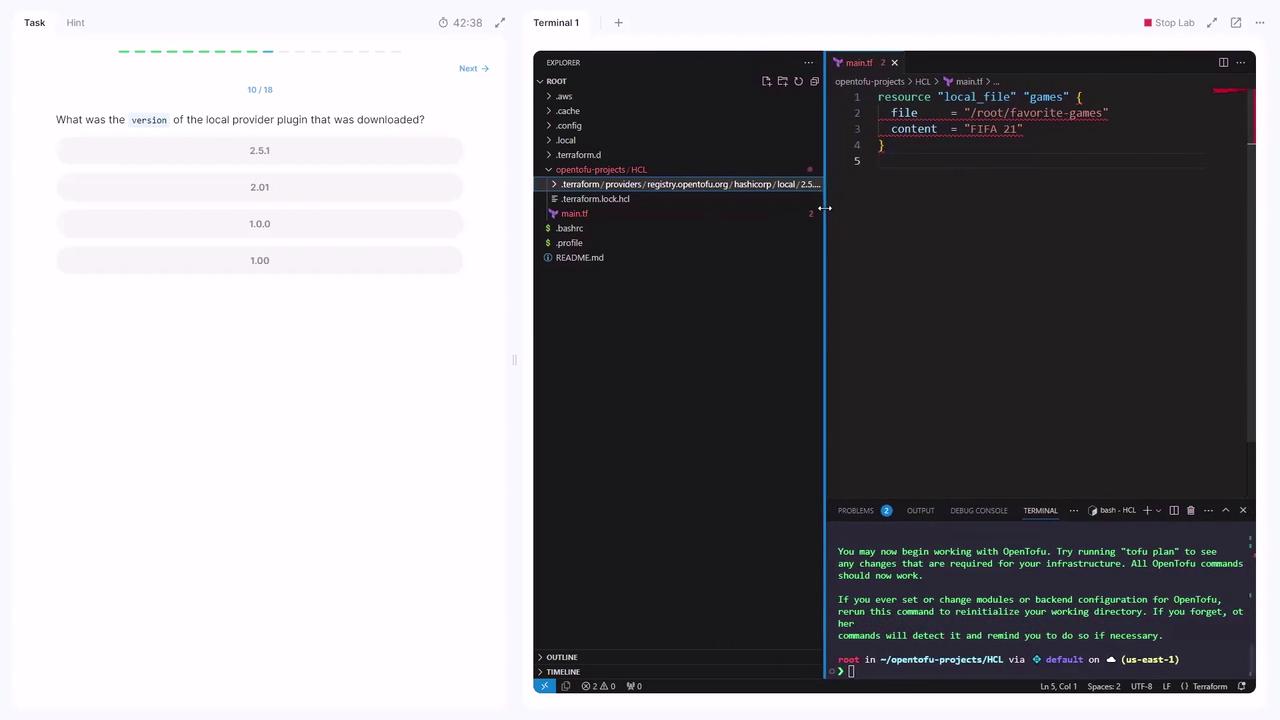The height and width of the screenshot is (720, 1280).
Task: Click the Stop Lab button
Action: point(1169,22)
